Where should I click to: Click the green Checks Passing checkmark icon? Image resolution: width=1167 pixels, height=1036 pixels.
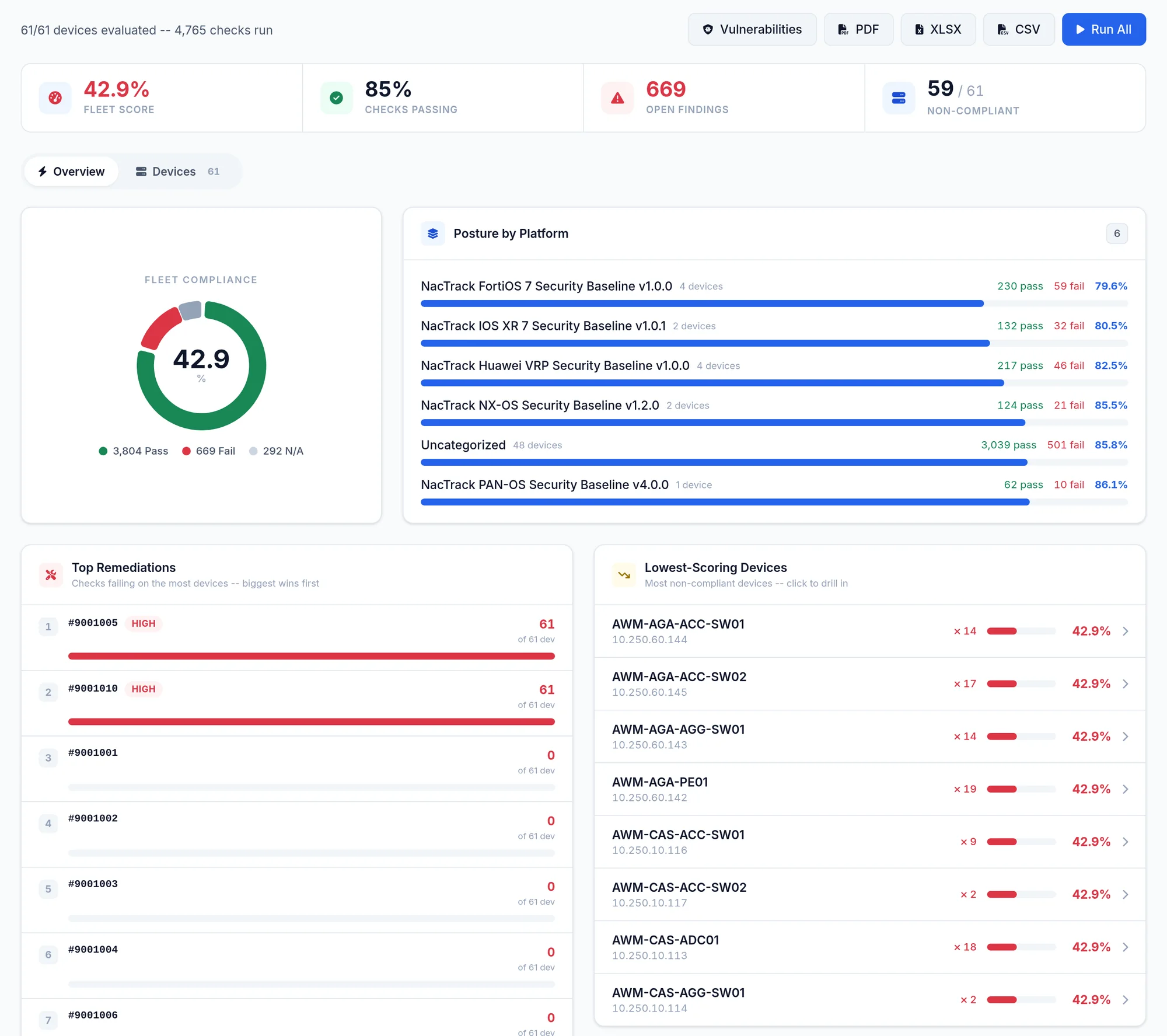click(x=337, y=98)
